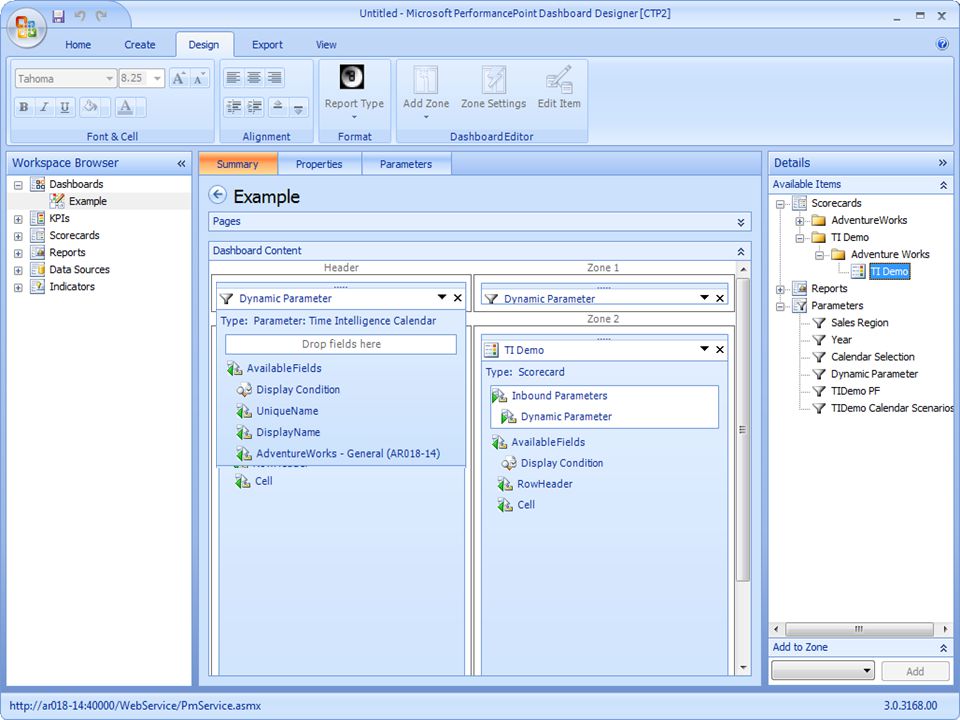Screen dimensions: 960x720
Task: Switch to the Properties tab
Action: coord(319,164)
